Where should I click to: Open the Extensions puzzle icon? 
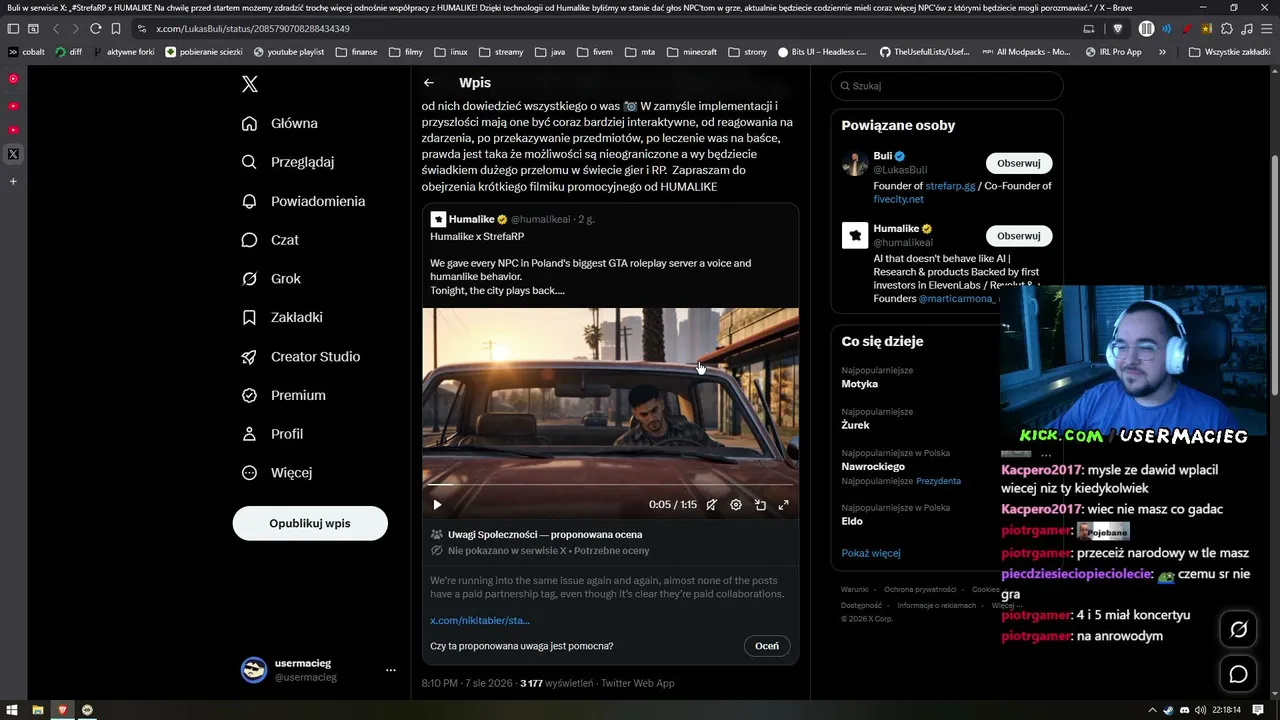[1227, 29]
